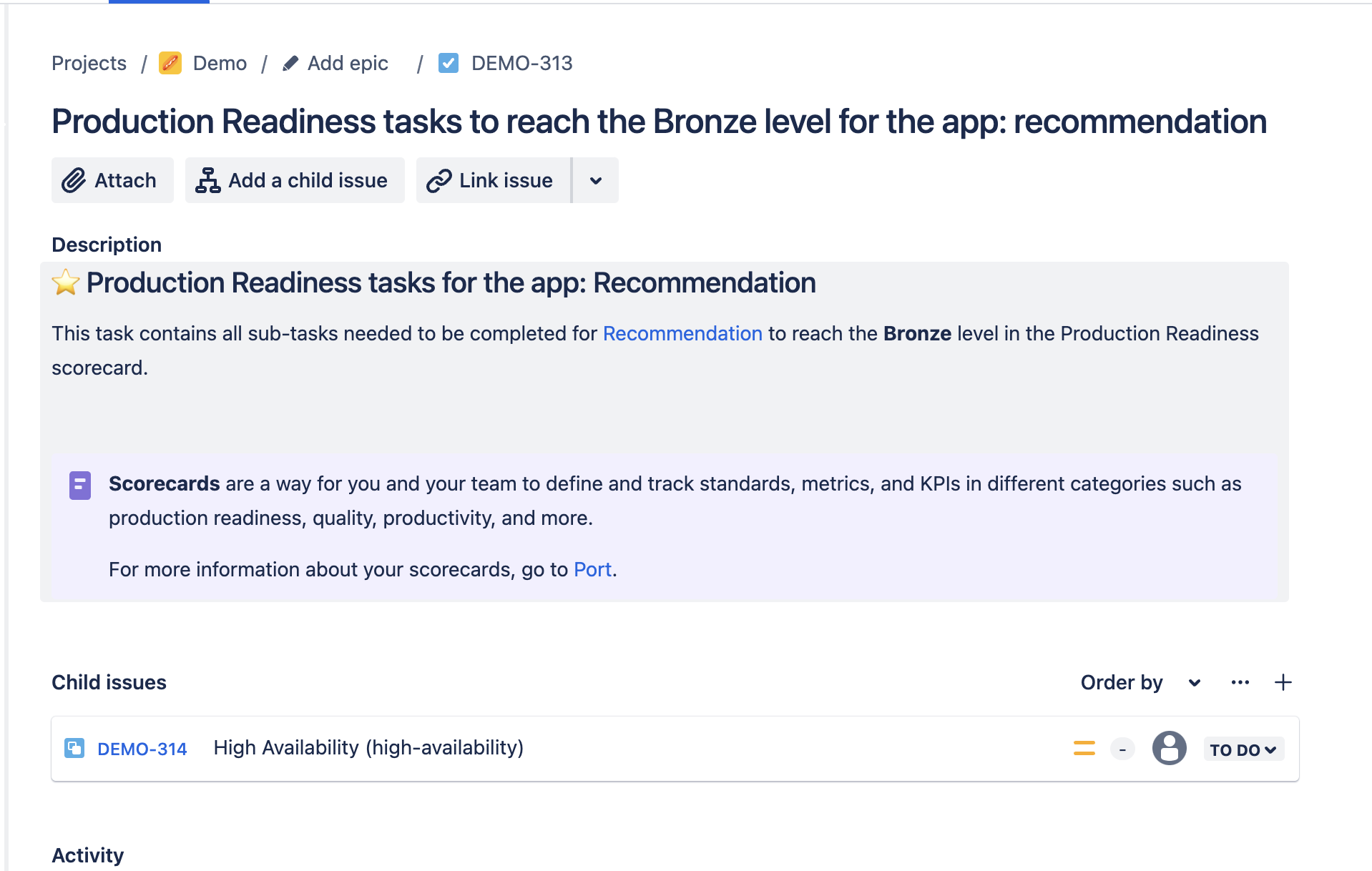Click the DEMO-314 subtask type icon
The image size is (1372, 871).
(74, 748)
